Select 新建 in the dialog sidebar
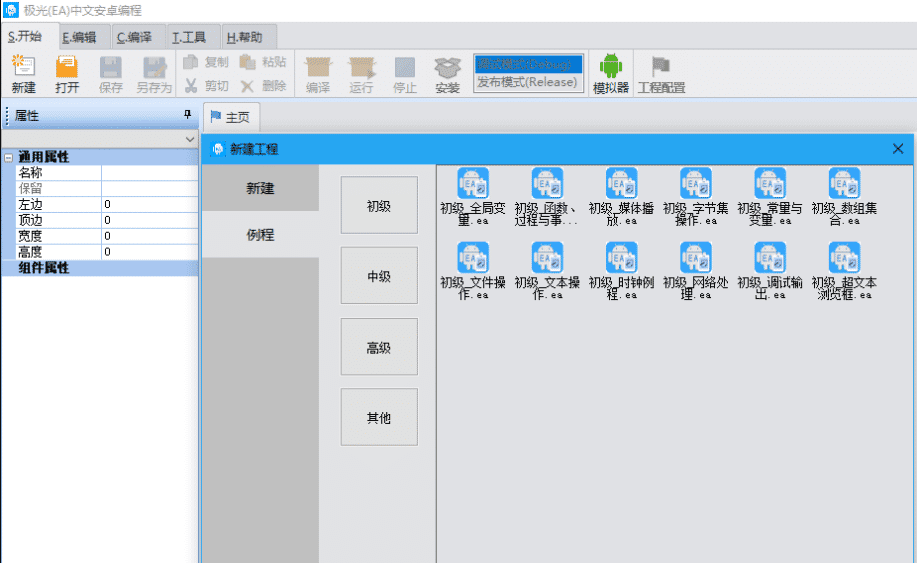 pos(260,188)
